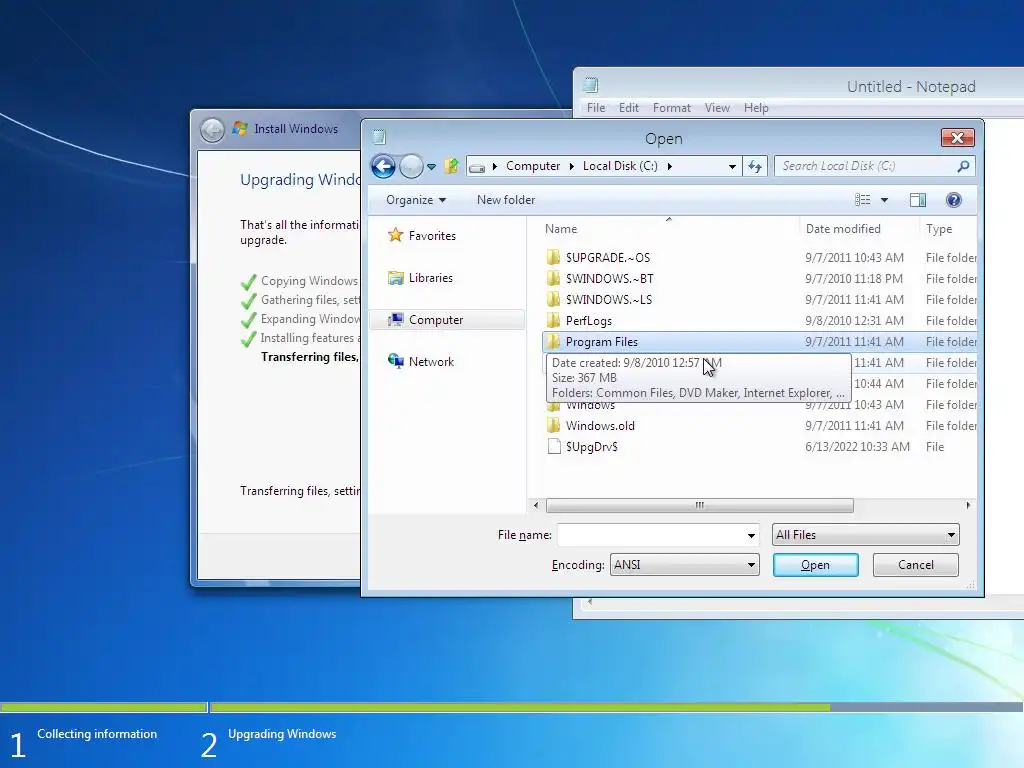Click the blue Back arrow in Open dialog
Viewport: 1024px width, 768px height.
coord(383,167)
